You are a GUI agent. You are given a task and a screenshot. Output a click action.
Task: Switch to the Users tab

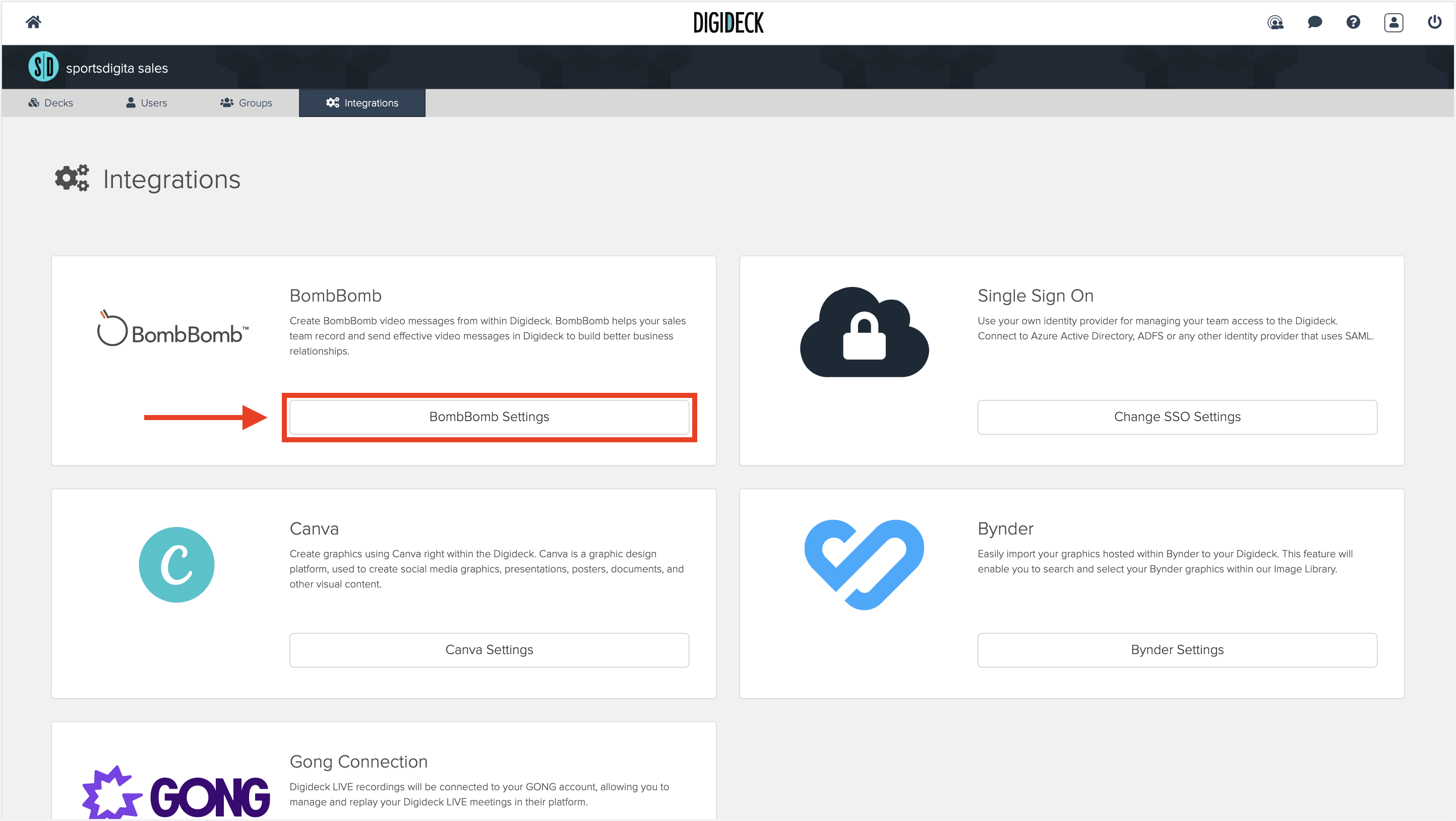click(x=146, y=103)
